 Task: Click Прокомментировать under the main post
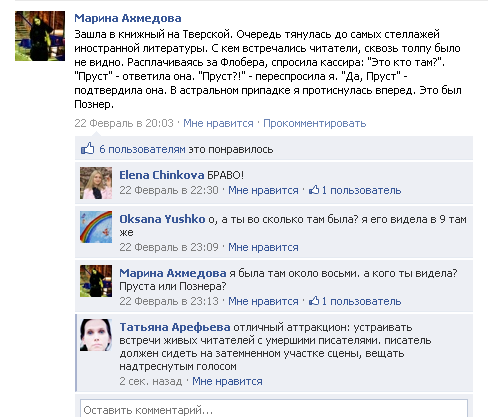[x=315, y=123]
